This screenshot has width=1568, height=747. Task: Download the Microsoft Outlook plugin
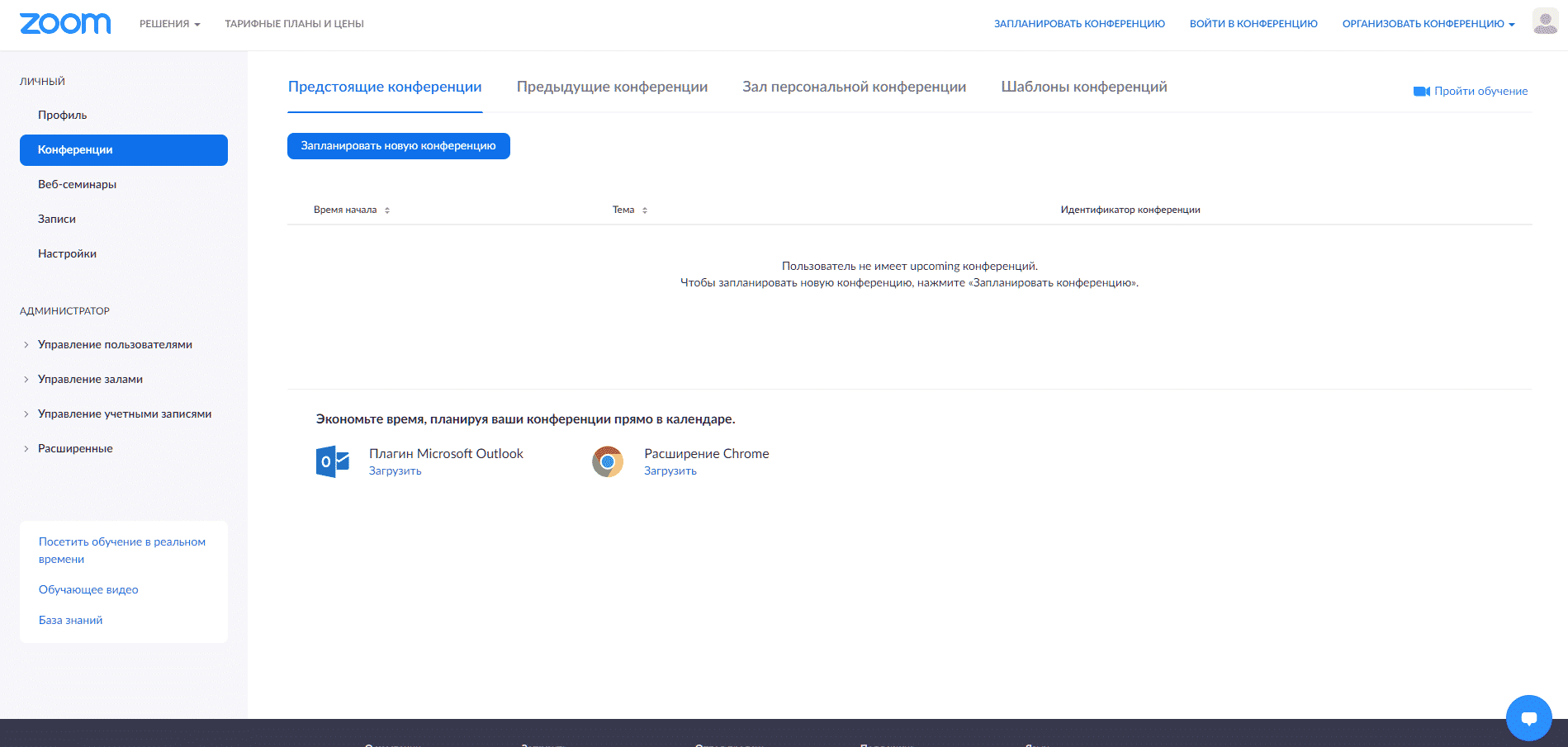point(395,471)
